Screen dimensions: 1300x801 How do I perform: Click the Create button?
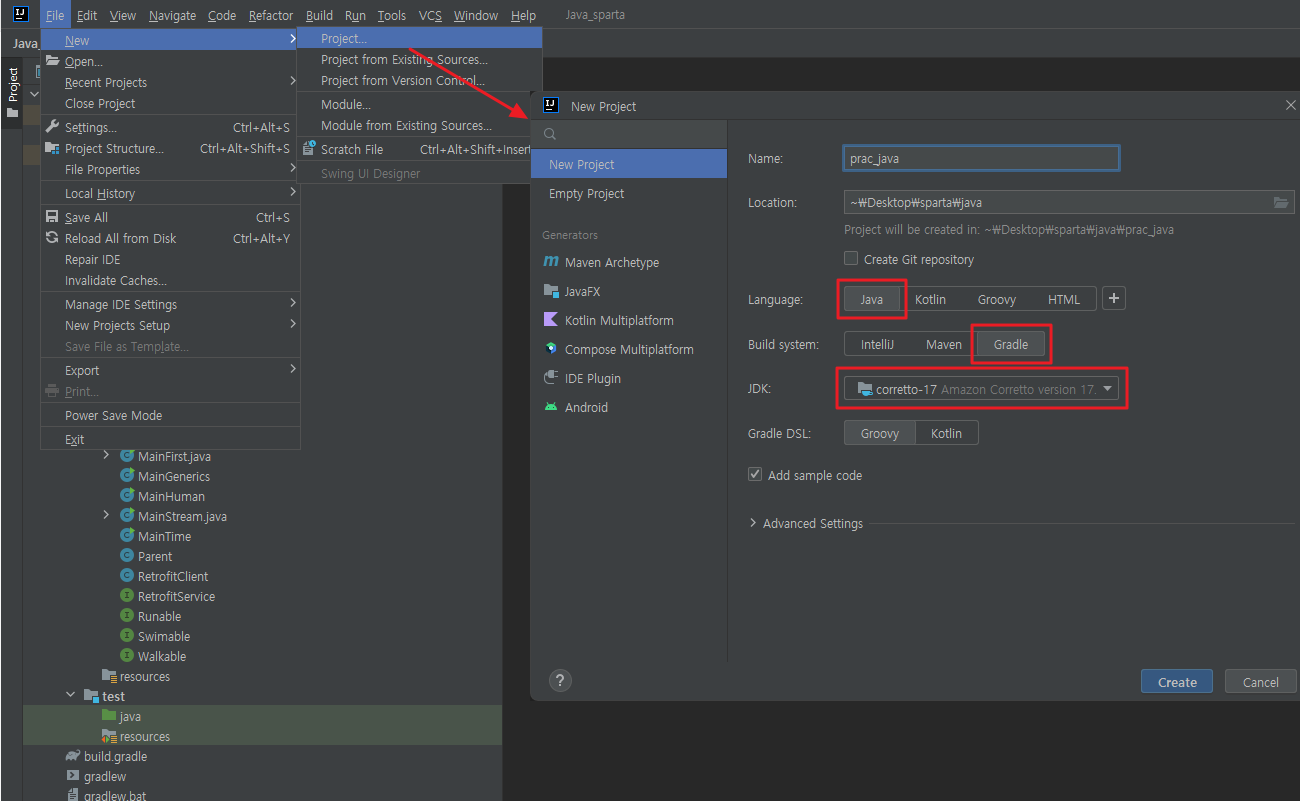click(1177, 682)
